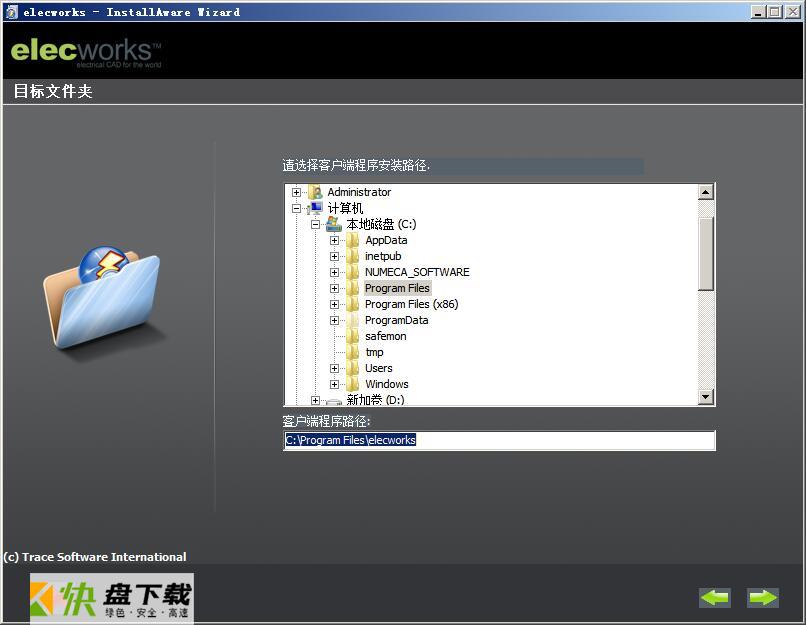The width and height of the screenshot is (806, 625).
Task: Click the tree scrollbar down arrow
Action: 706,396
